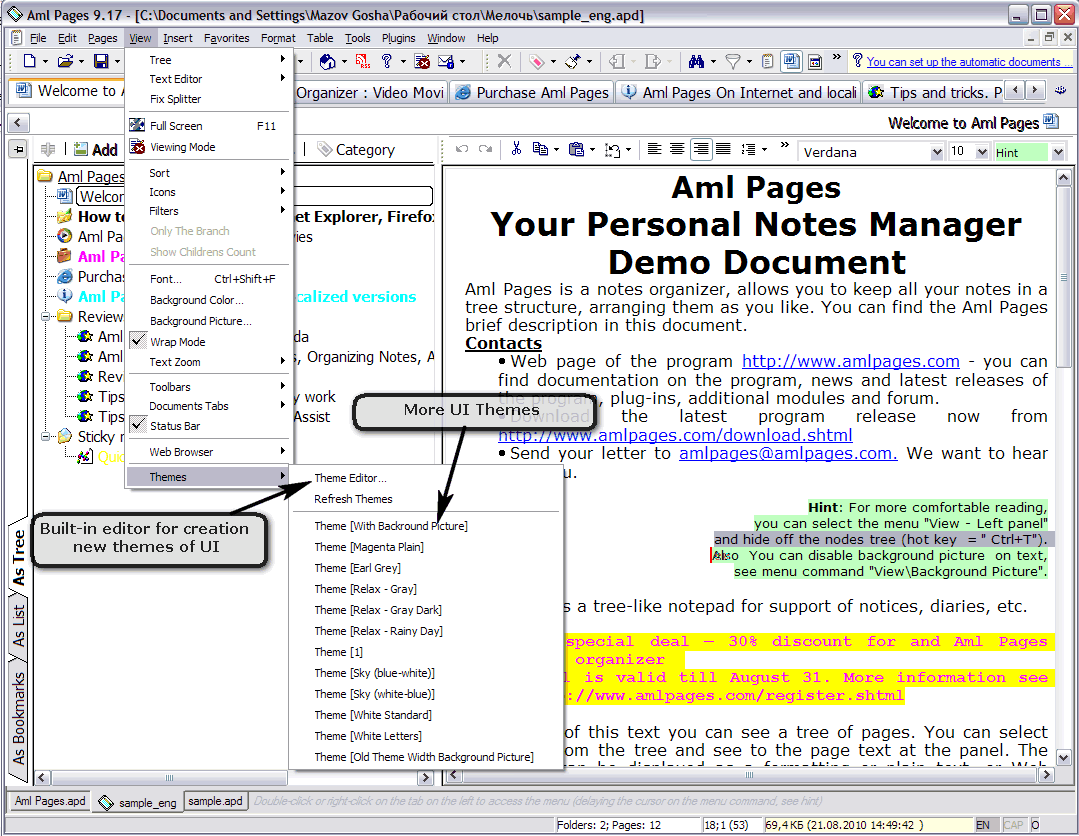Image resolution: width=1079 pixels, height=836 pixels.
Task: Open the Hint style dropdown
Action: coord(1058,152)
